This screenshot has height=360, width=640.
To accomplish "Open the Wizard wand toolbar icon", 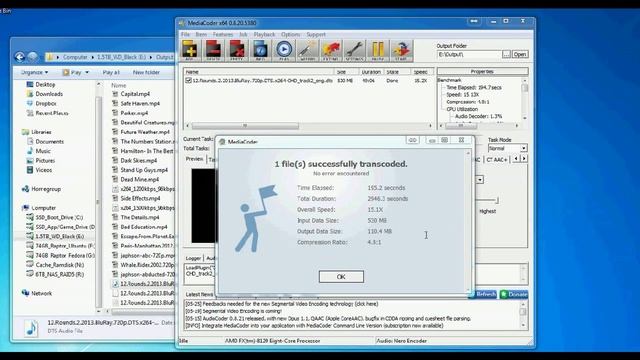I will click(x=307, y=51).
